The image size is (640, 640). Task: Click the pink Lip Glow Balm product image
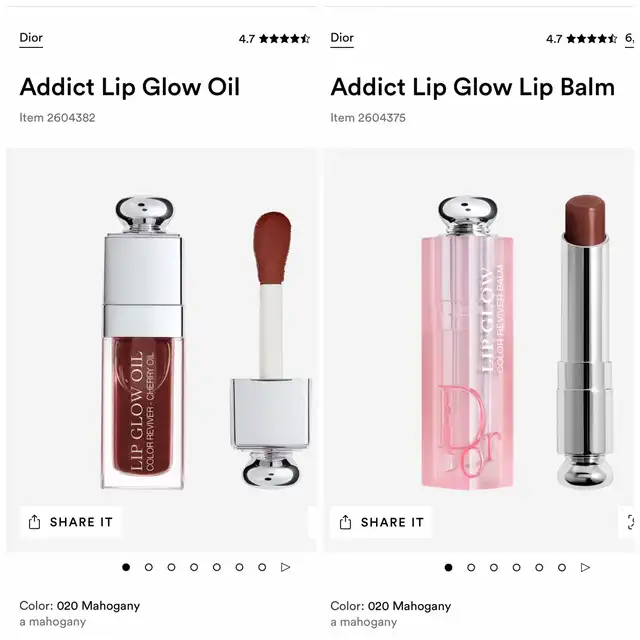pos(467,343)
